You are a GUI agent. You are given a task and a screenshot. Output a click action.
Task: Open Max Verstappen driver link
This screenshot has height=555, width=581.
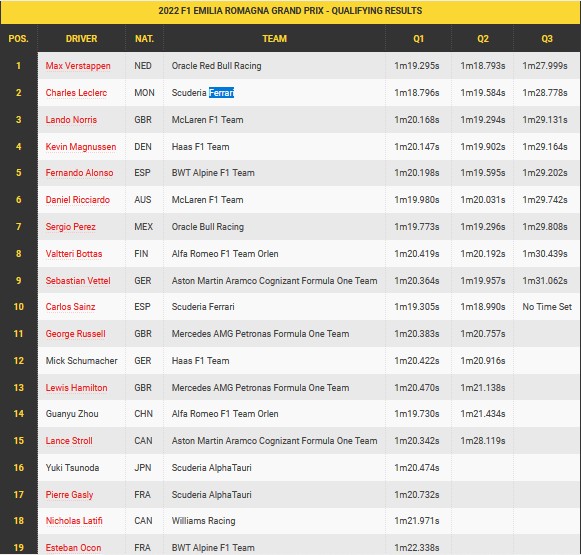pyautogui.click(x=78, y=66)
